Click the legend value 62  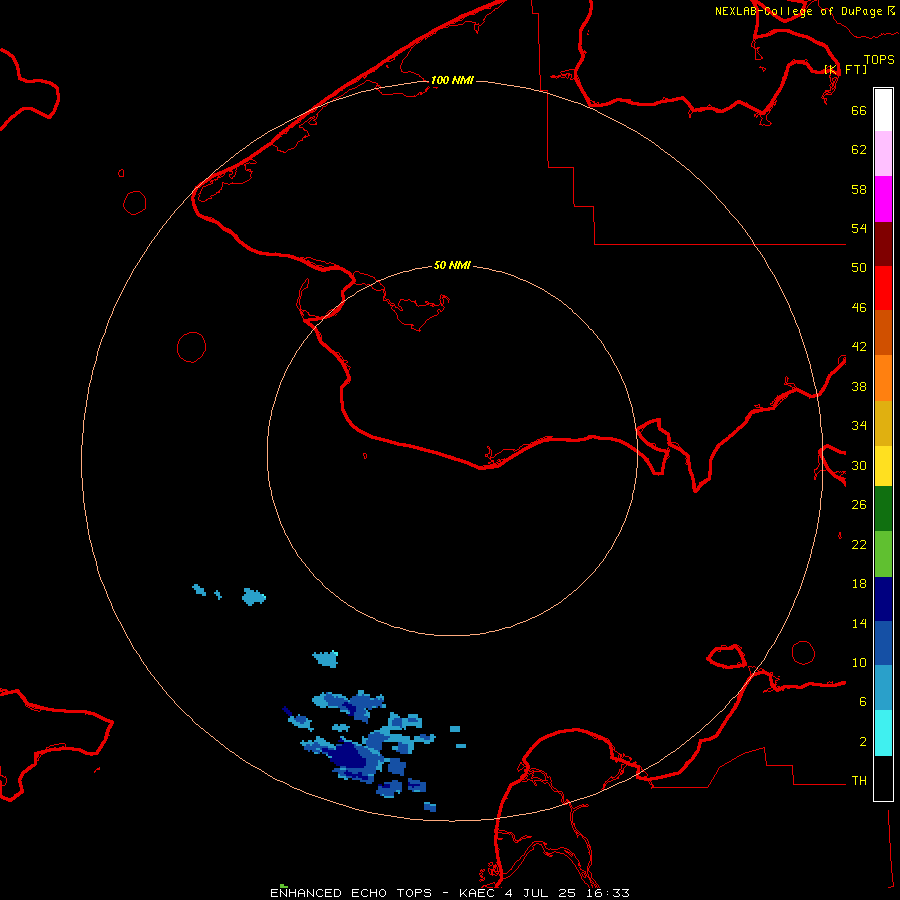click(x=859, y=150)
